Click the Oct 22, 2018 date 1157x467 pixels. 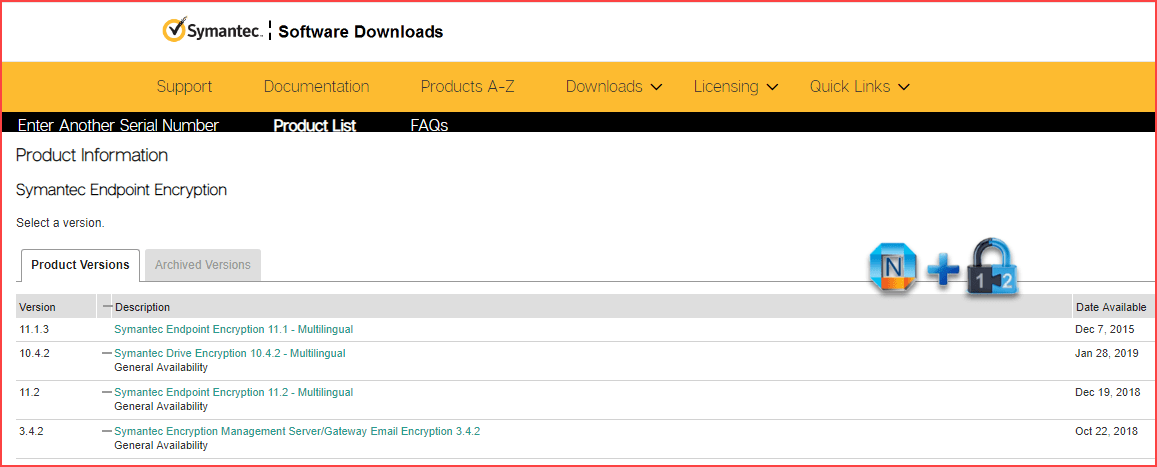1107,431
